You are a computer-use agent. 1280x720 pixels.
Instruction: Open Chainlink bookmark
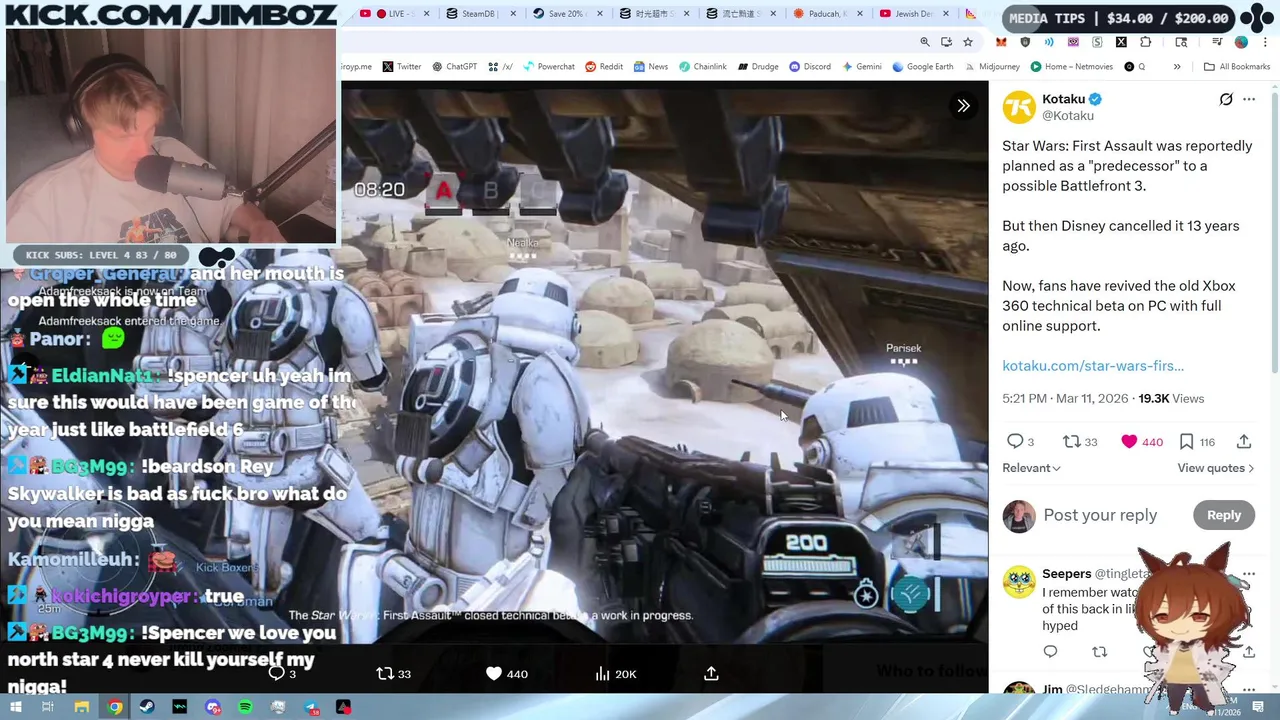[x=702, y=66]
